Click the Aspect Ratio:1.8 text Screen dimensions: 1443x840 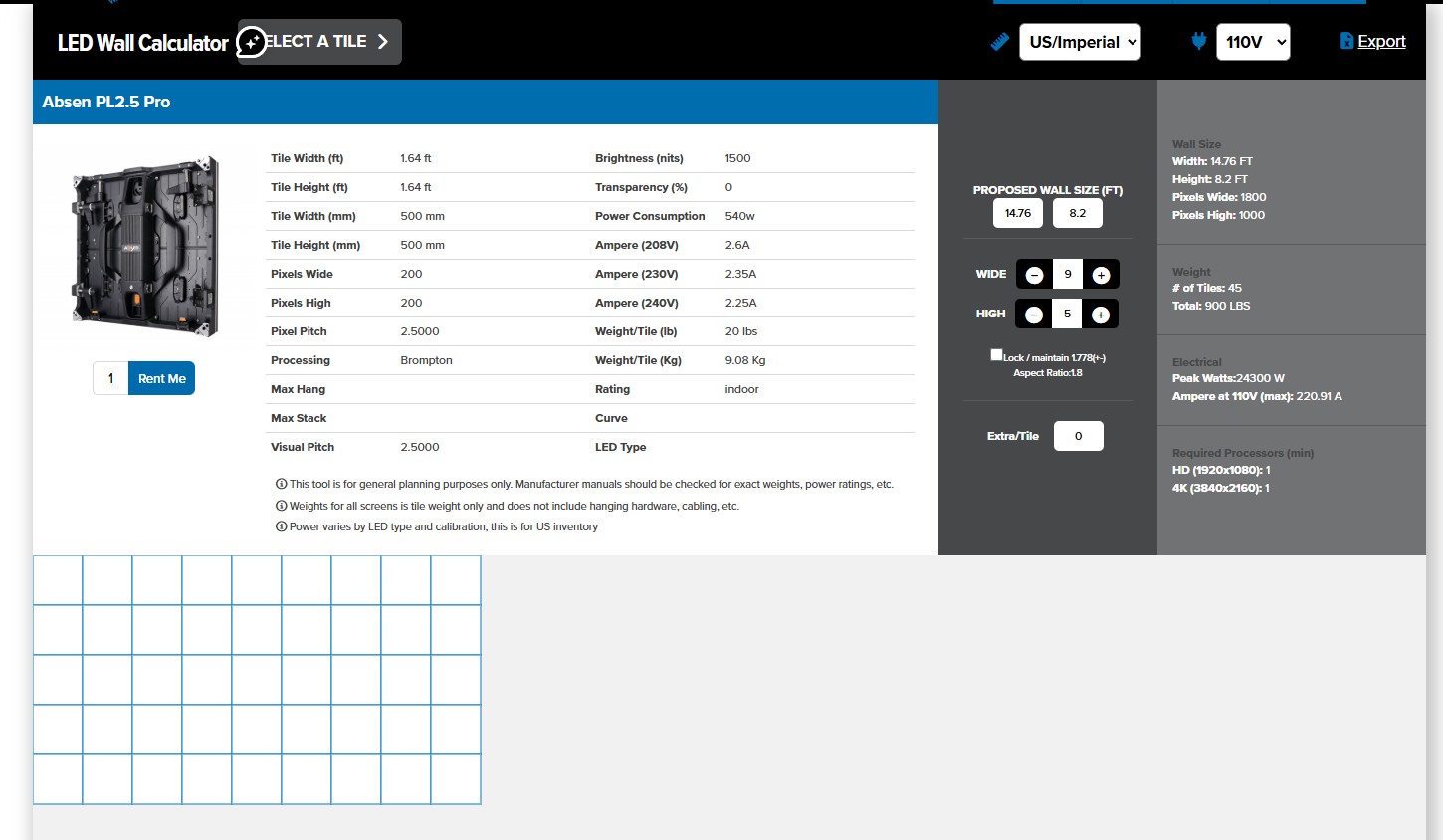(1048, 373)
